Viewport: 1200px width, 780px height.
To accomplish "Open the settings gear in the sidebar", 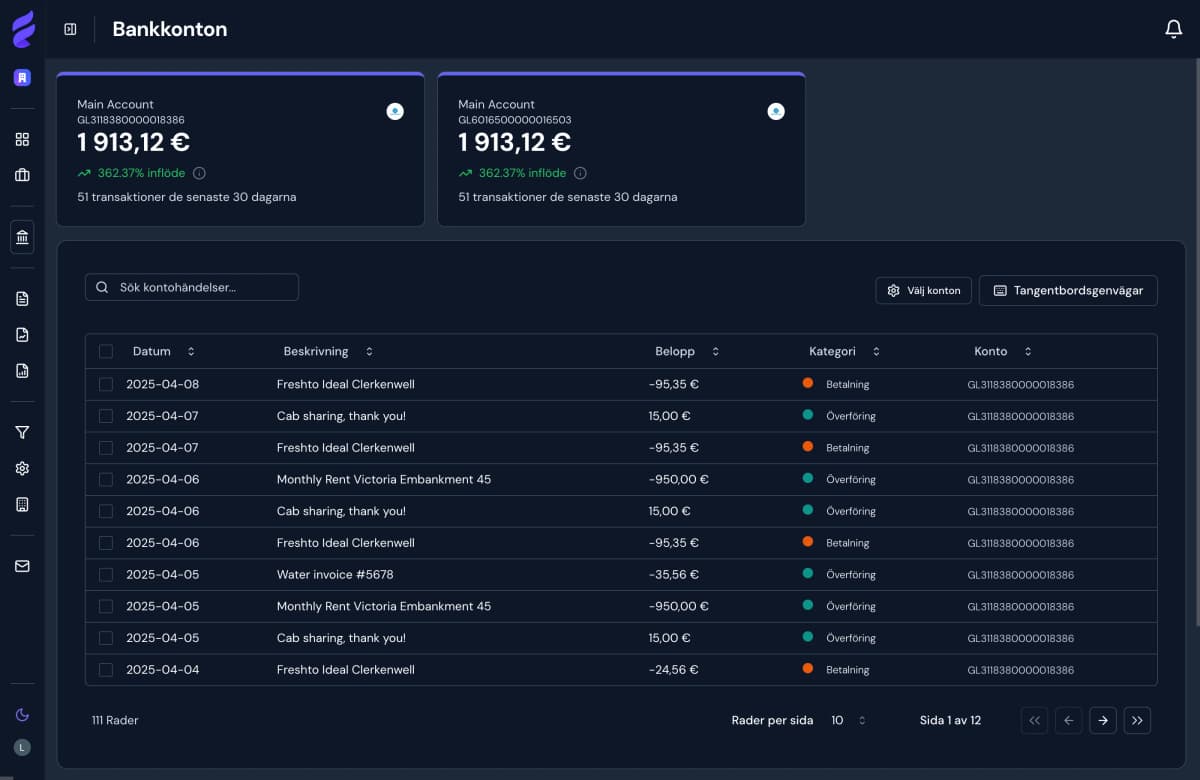I will coord(22,468).
